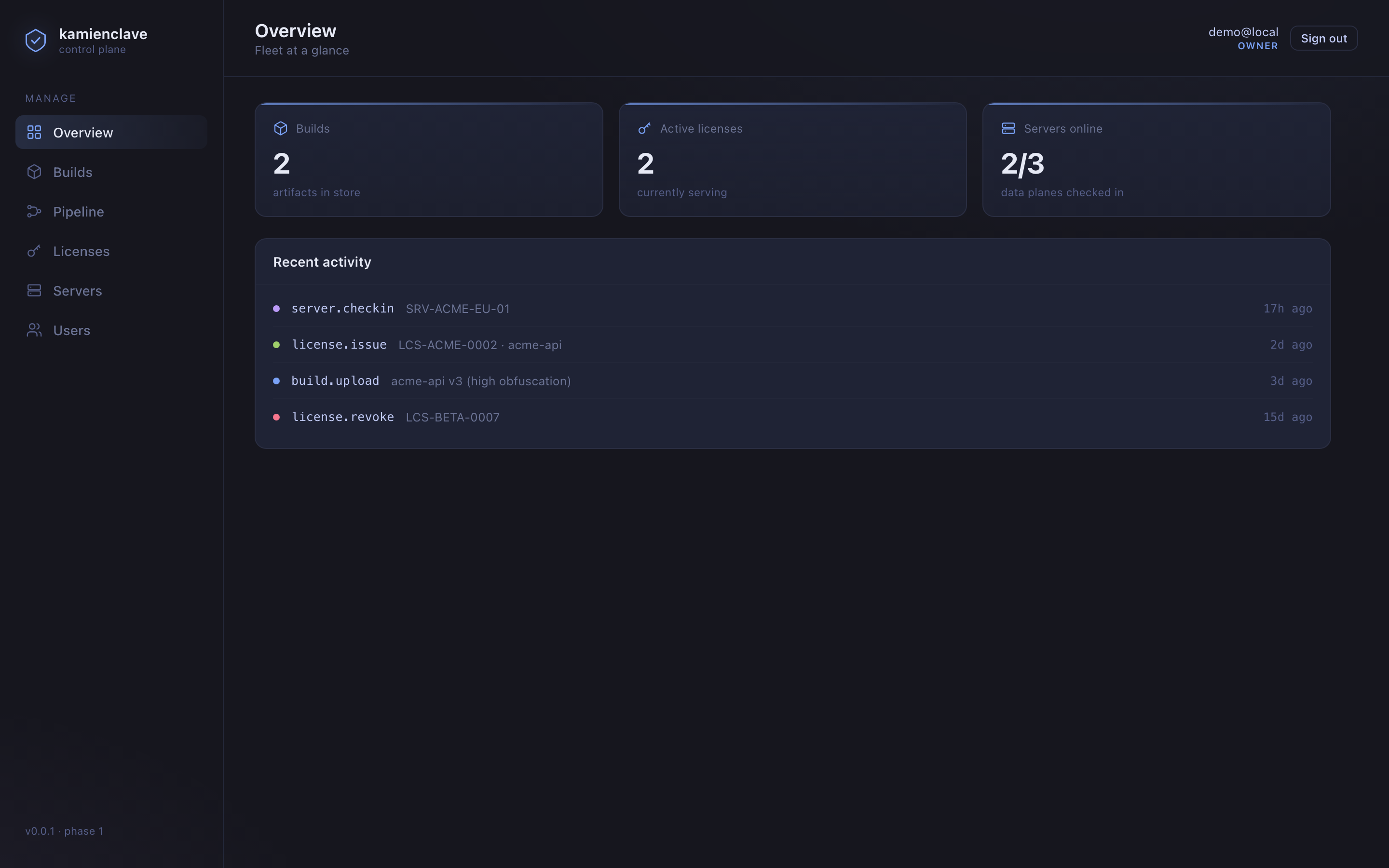Click the 'v0.0.1 · phase 1' version label
The height and width of the screenshot is (868, 1389).
tap(64, 831)
